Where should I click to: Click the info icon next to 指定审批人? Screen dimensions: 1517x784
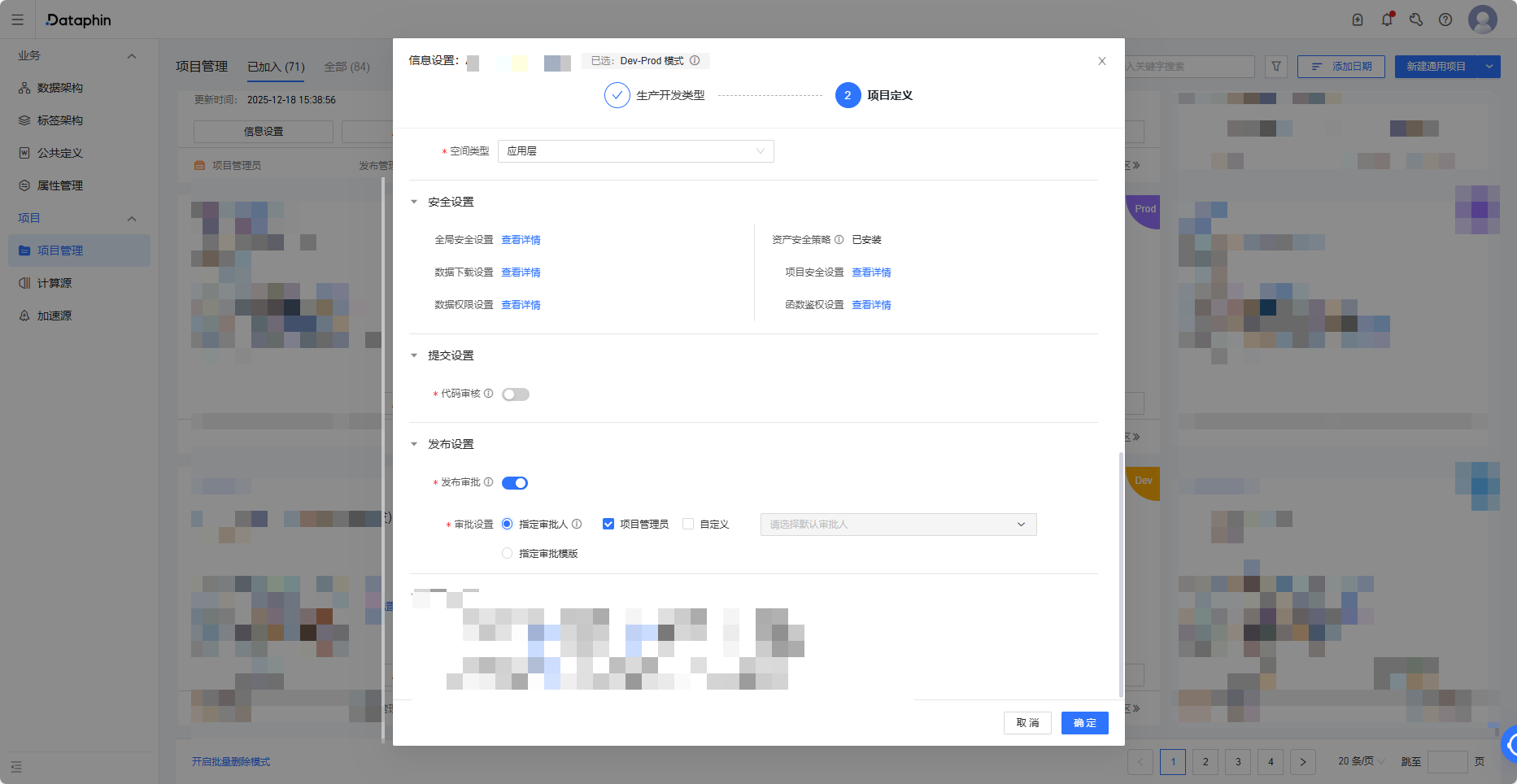[x=577, y=524]
